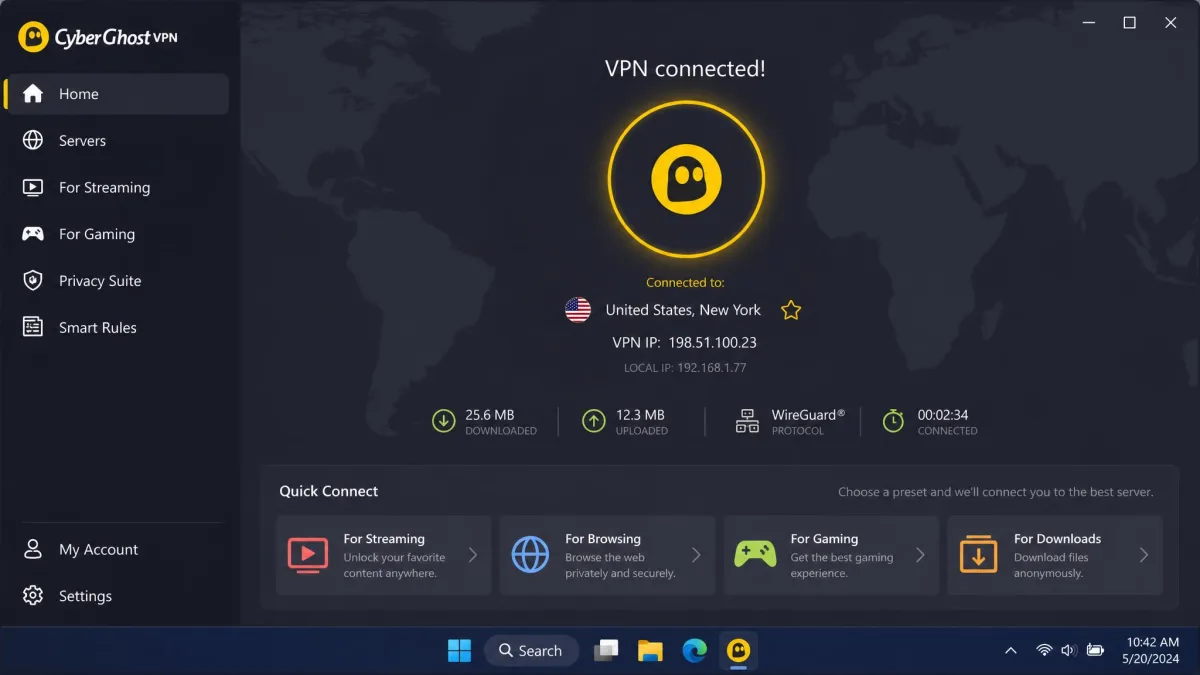Viewport: 1200px width, 675px height.
Task: Disconnect using the yellow ghost power button
Action: [x=686, y=180]
